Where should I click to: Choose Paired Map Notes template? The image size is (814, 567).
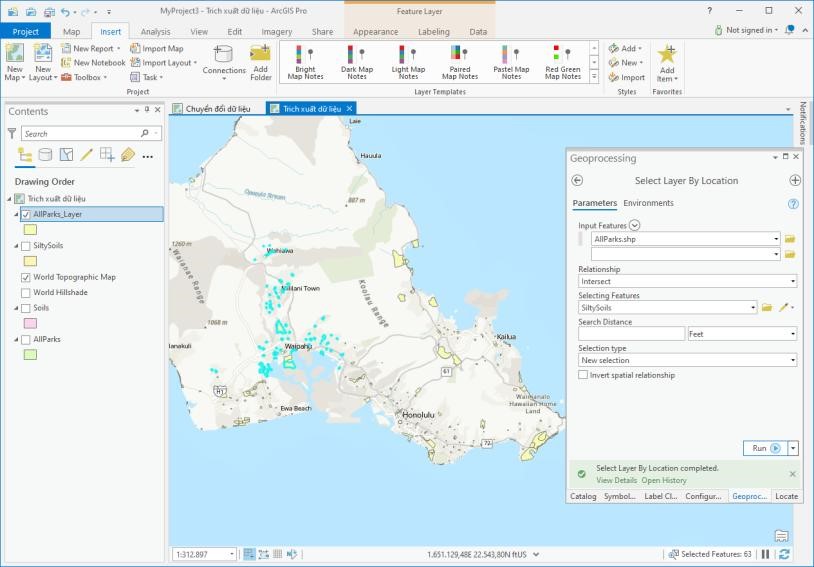459,62
